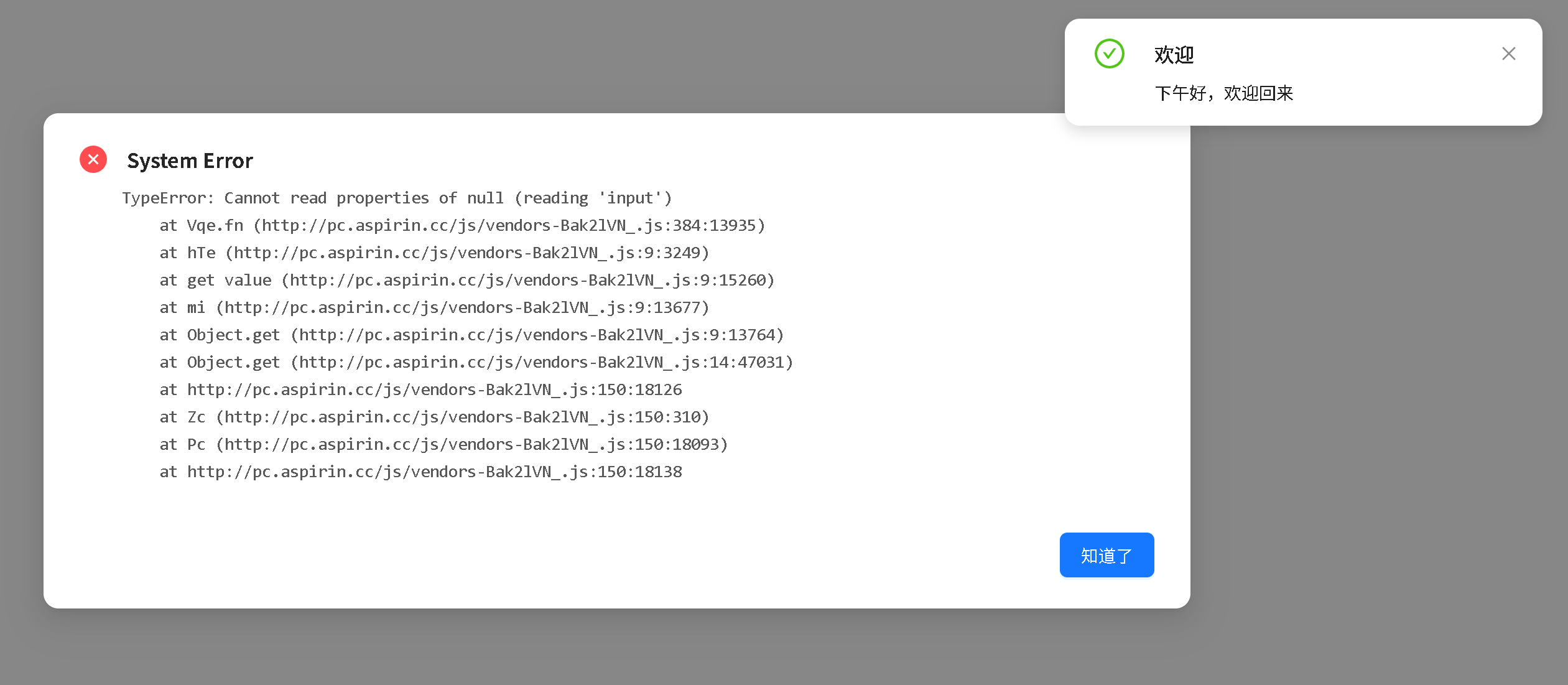
Task: Click the Object.get line ending 14:47031
Action: (476, 362)
